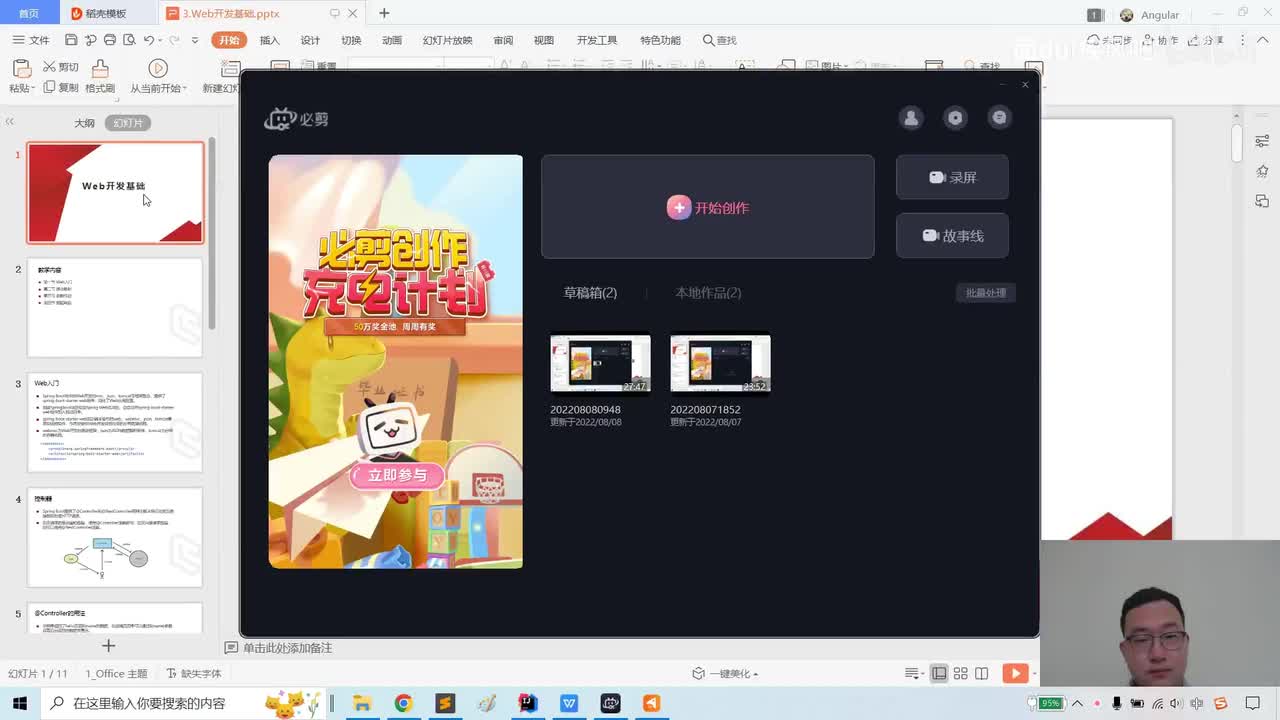Switch to normal view icon in status bar
1280x720 pixels.
pyautogui.click(x=939, y=674)
